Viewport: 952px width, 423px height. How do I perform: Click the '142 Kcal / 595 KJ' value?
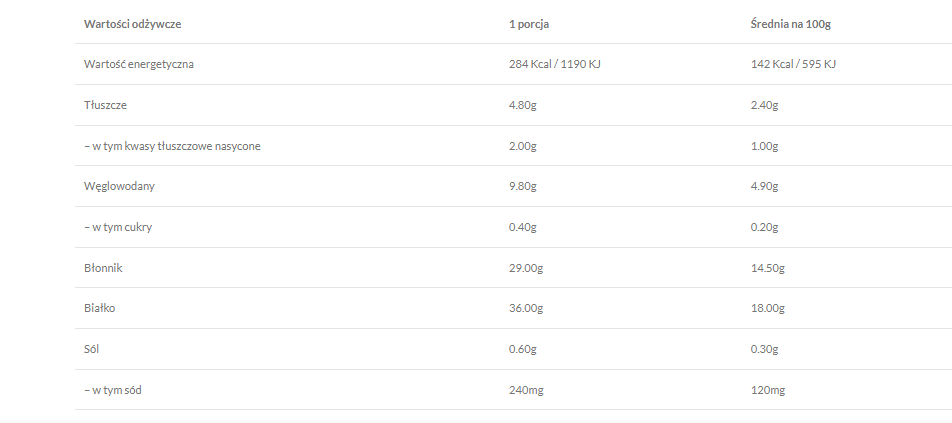(792, 64)
